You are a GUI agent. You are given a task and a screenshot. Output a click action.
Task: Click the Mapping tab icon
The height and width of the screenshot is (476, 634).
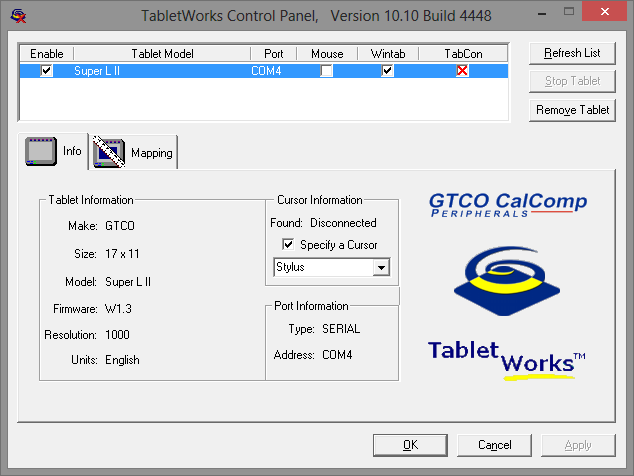[109, 152]
